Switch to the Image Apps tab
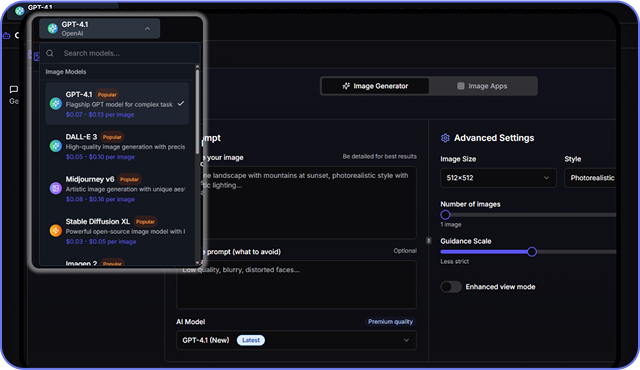 (482, 86)
